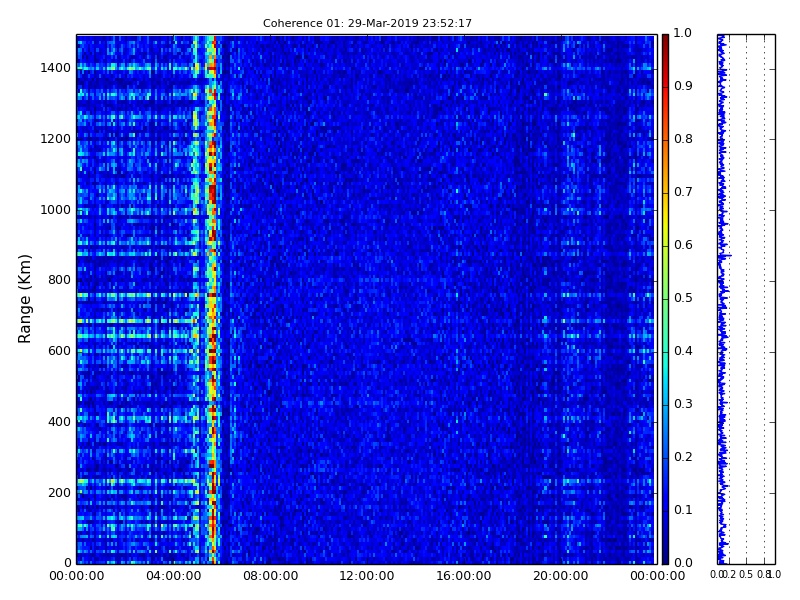
Task: Click the colorbar value label 1.0
Action: pyautogui.click(x=683, y=33)
